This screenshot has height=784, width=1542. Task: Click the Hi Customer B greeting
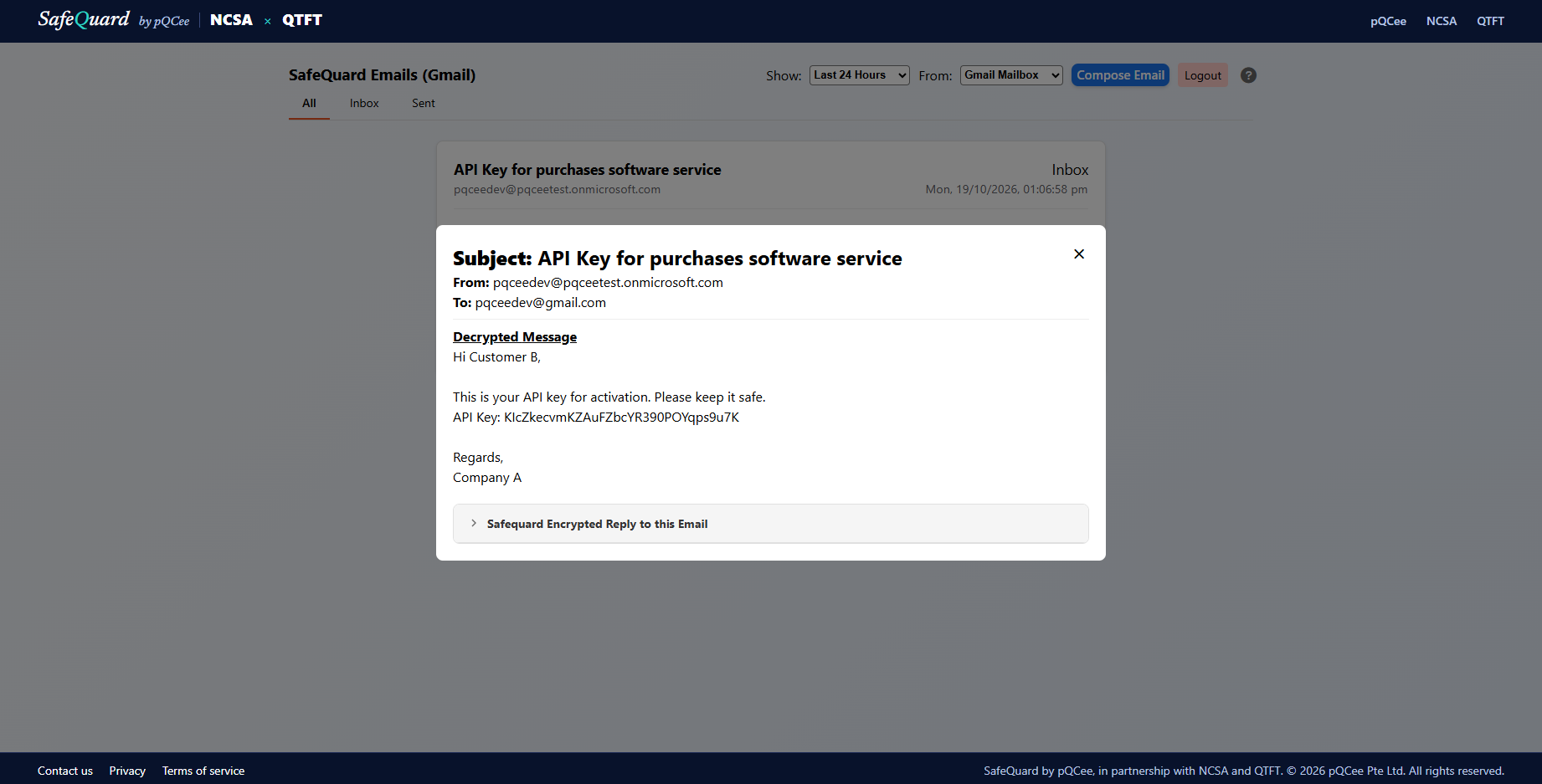click(x=496, y=357)
